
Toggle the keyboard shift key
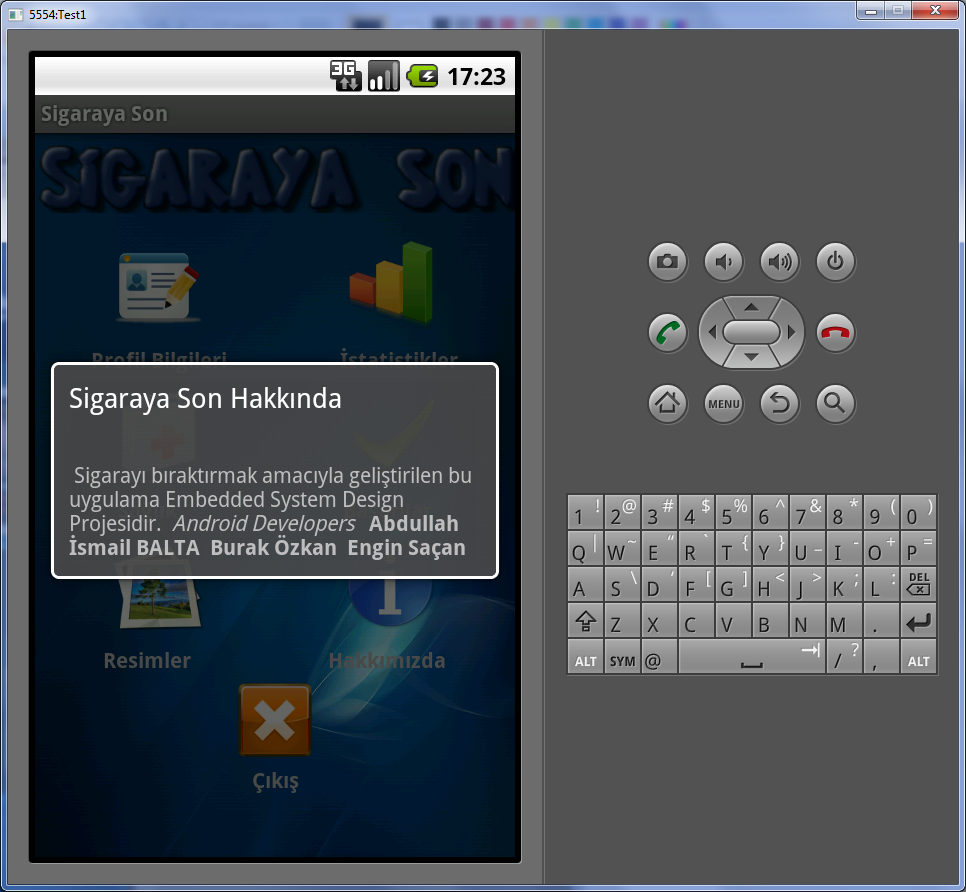tap(584, 624)
